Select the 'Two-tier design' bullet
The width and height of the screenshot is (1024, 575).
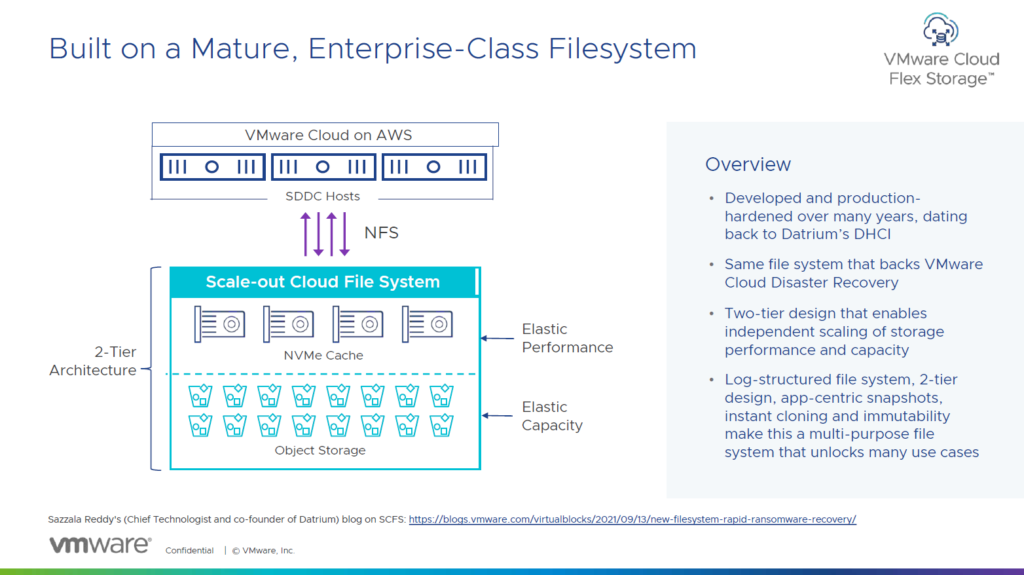834,331
